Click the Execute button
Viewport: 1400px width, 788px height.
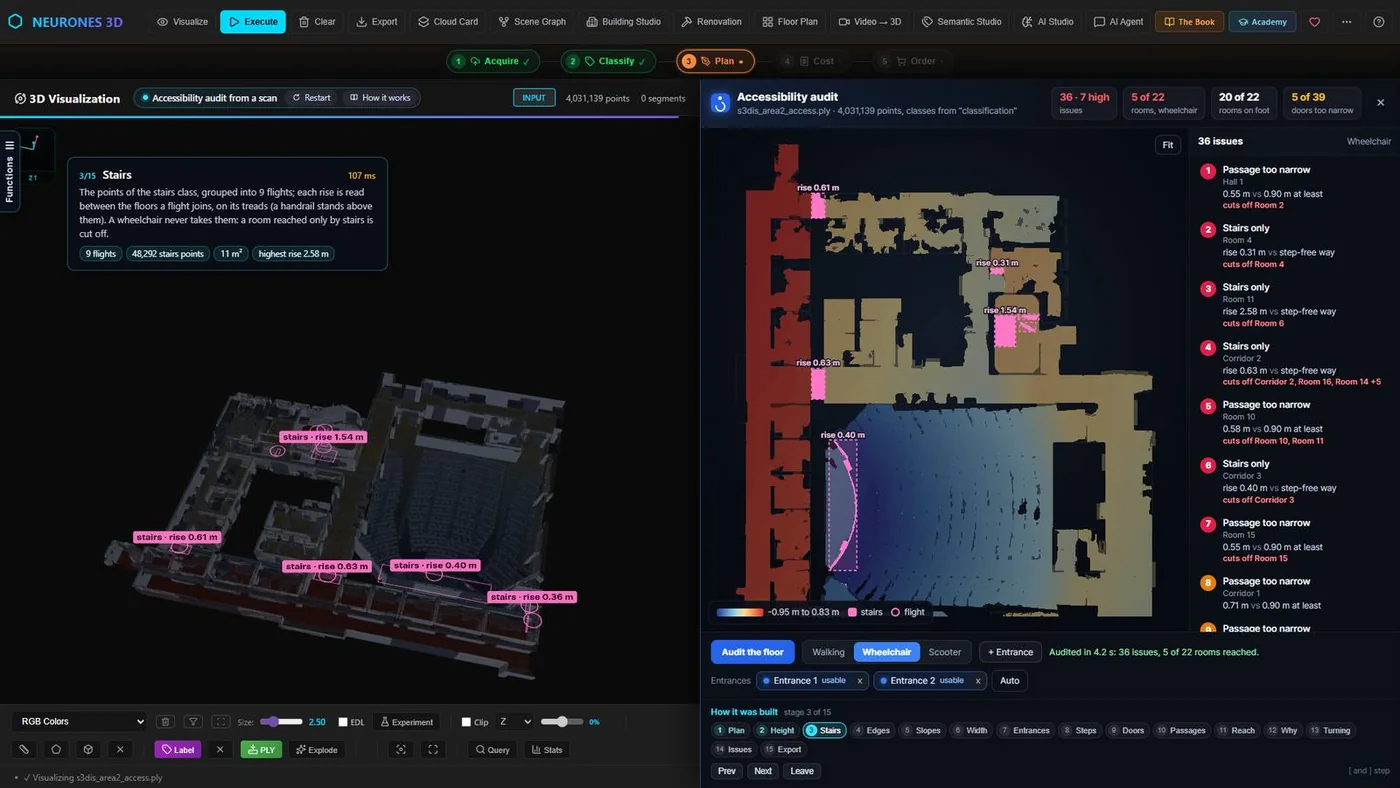point(253,21)
